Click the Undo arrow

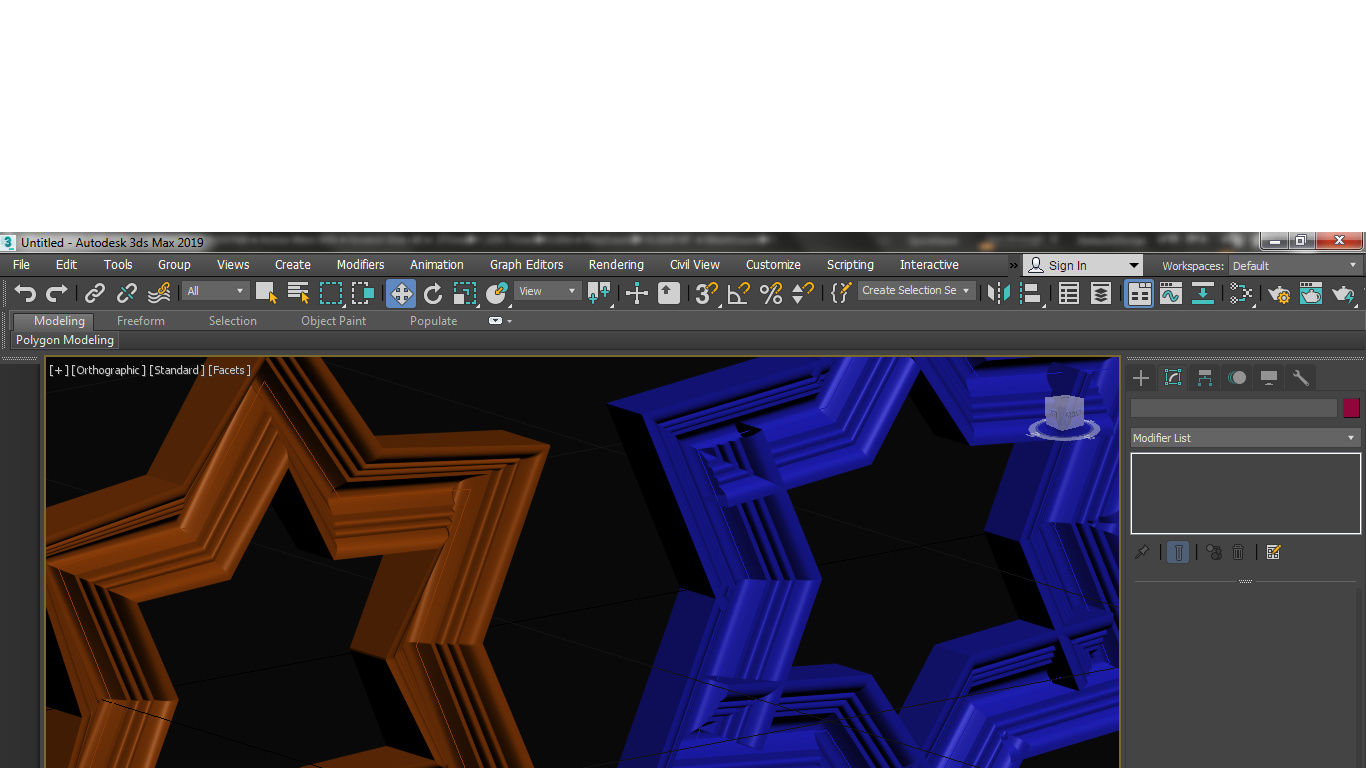point(25,293)
